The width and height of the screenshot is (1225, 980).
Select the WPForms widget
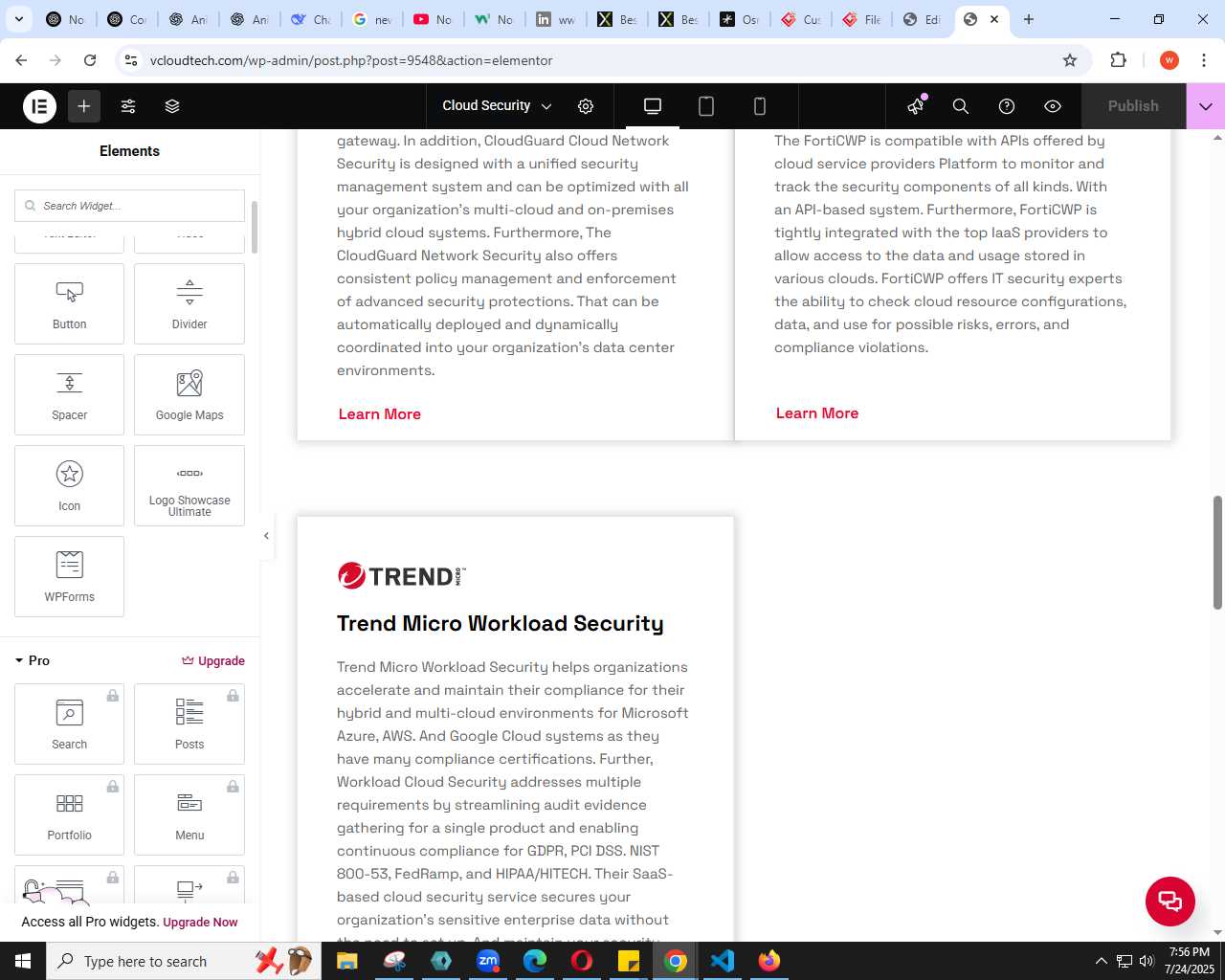coord(69,576)
